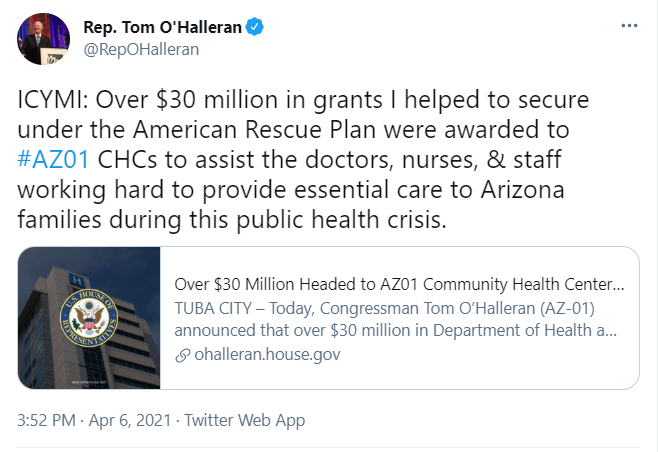
Task: Click the Twitter Web App source label
Action: (245, 420)
